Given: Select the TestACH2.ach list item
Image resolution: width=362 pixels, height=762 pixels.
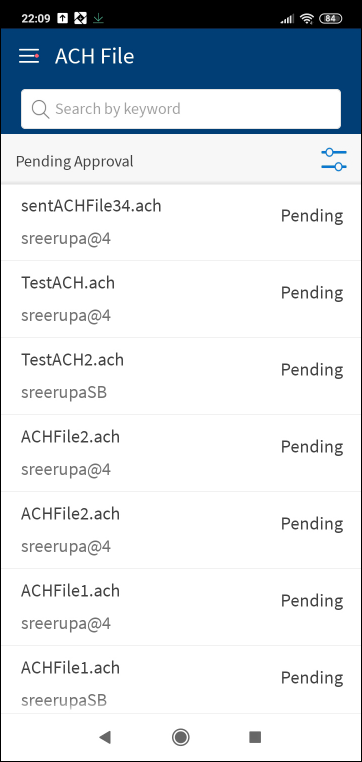Looking at the screenshot, I should 181,376.
